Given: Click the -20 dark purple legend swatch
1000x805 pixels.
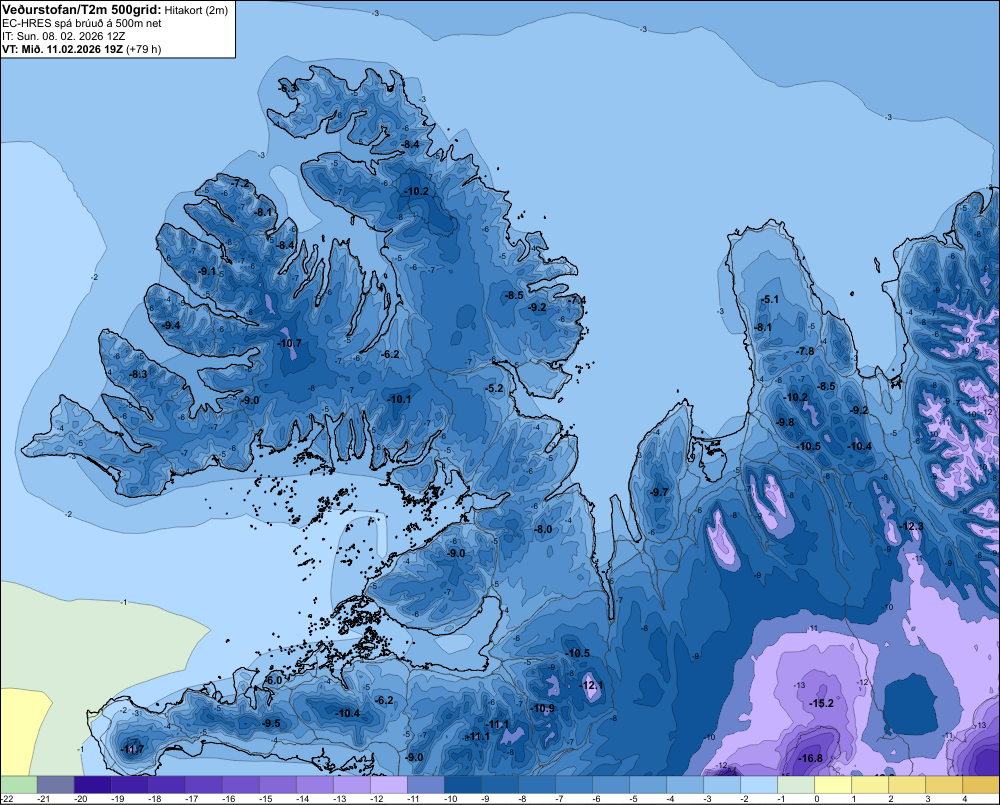Looking at the screenshot, I should coord(92,784).
